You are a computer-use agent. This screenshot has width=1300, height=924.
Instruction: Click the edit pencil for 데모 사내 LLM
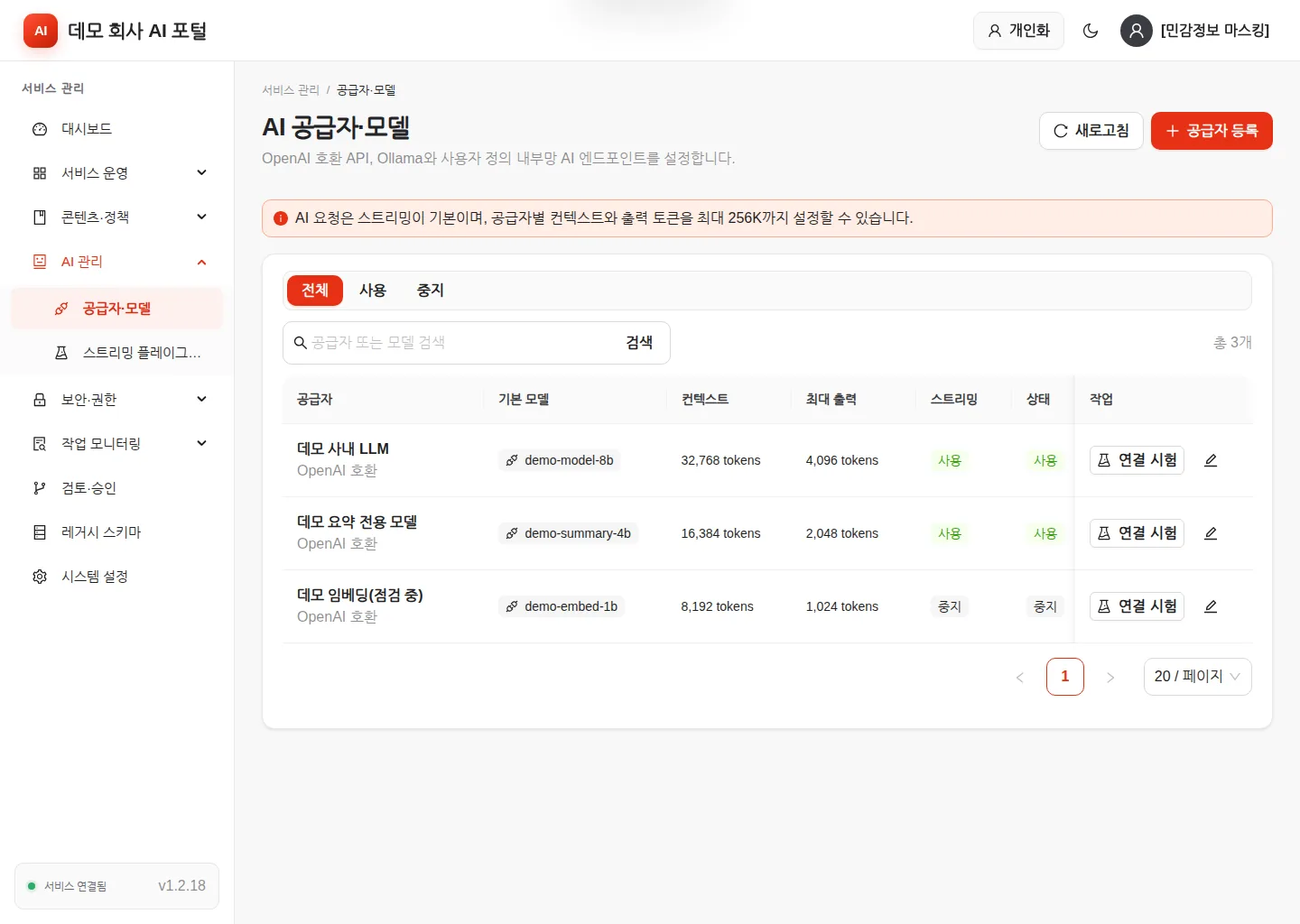(1211, 460)
